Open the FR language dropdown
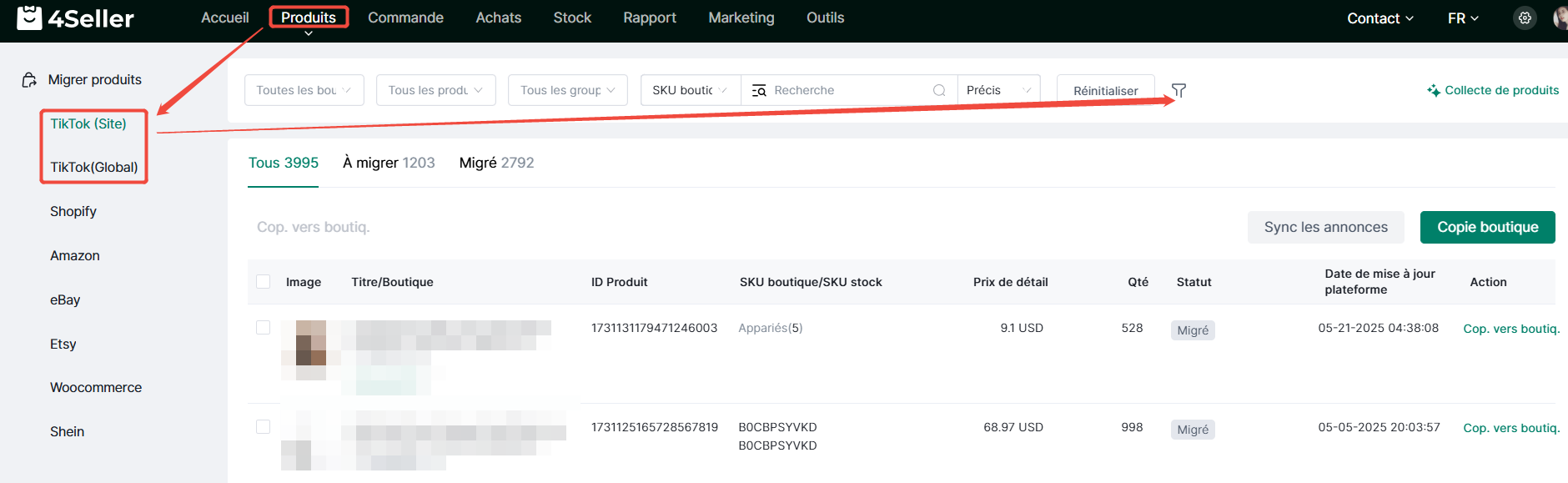The image size is (1568, 483). [1463, 18]
